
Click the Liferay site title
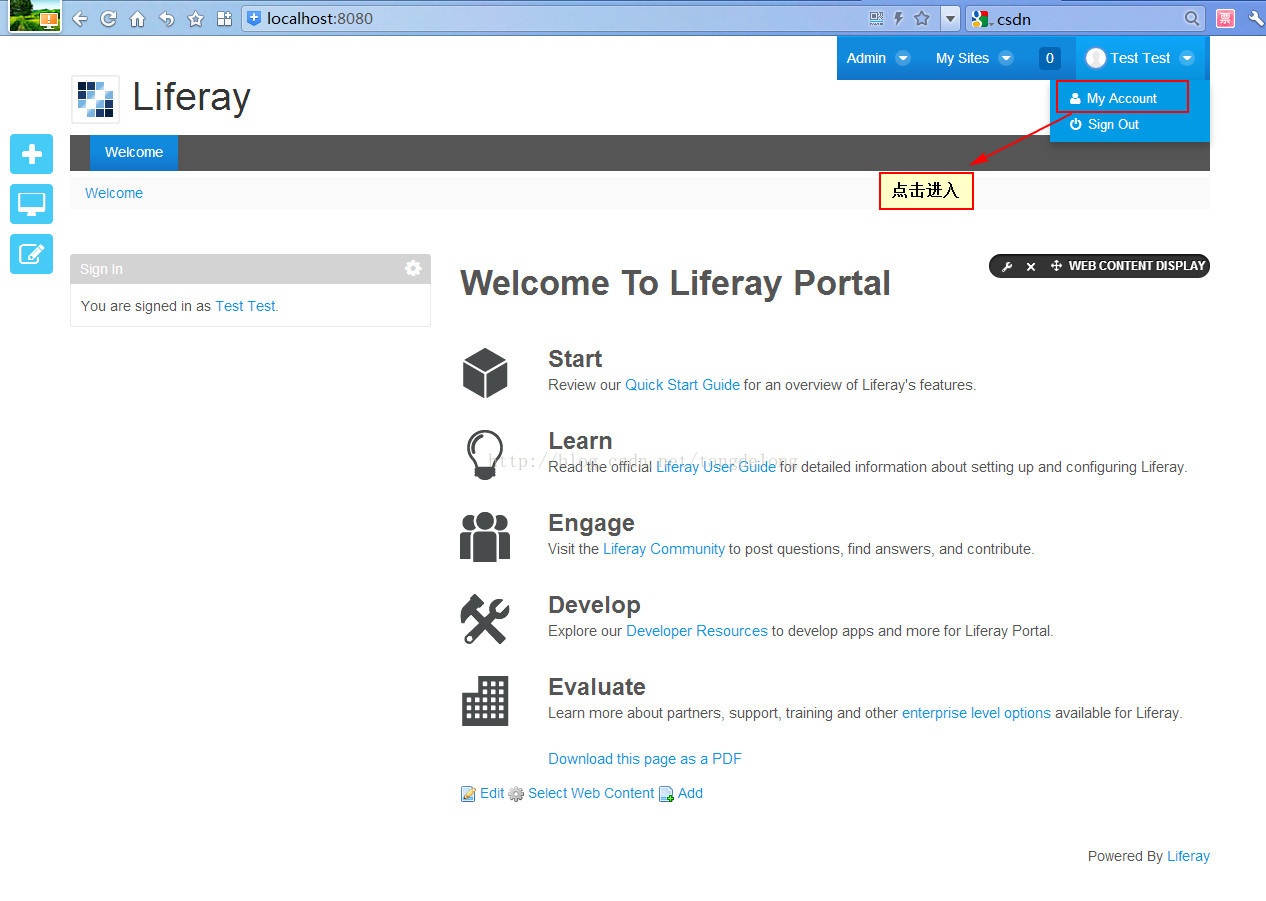[x=191, y=97]
